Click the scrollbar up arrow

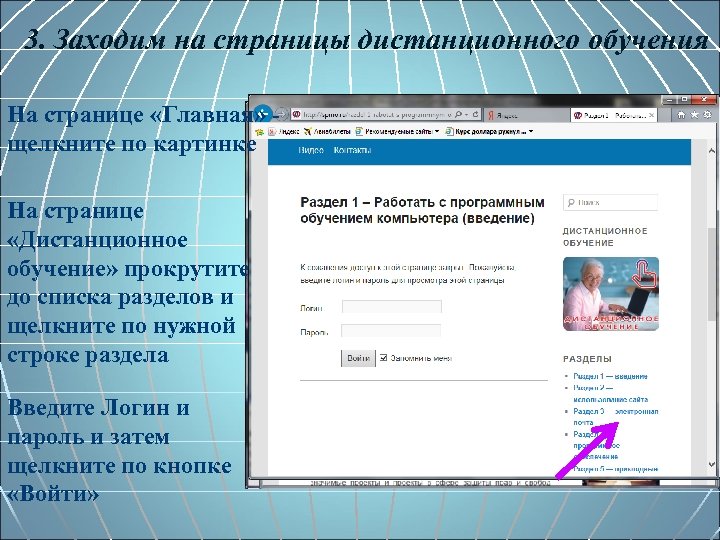coord(711,150)
